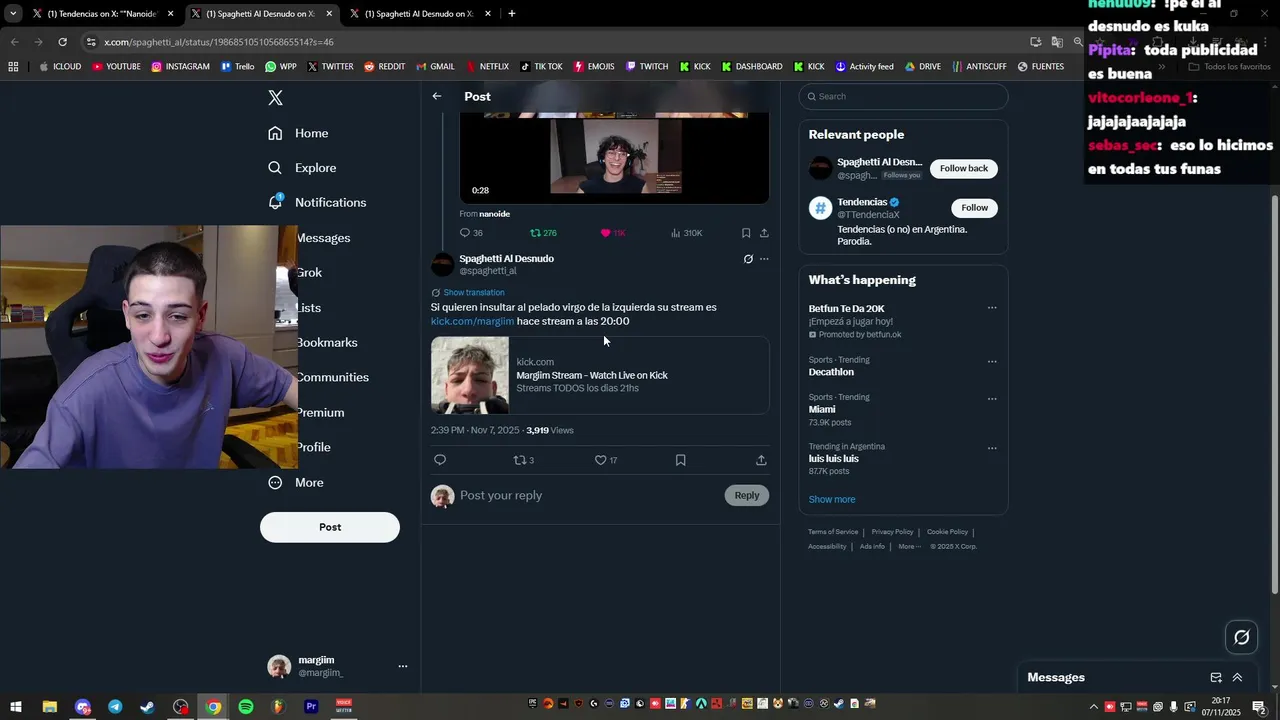1280x720 pixels.
Task: Open the browser tab search dropdown
Action: coord(12,14)
